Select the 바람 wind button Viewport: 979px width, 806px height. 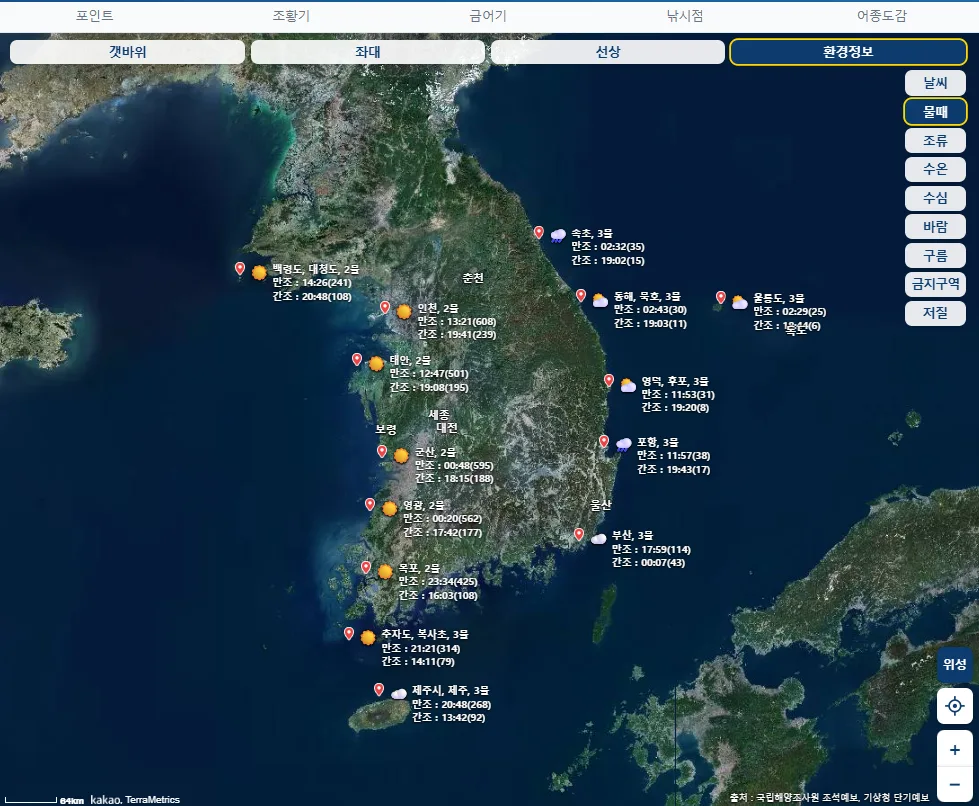click(935, 227)
